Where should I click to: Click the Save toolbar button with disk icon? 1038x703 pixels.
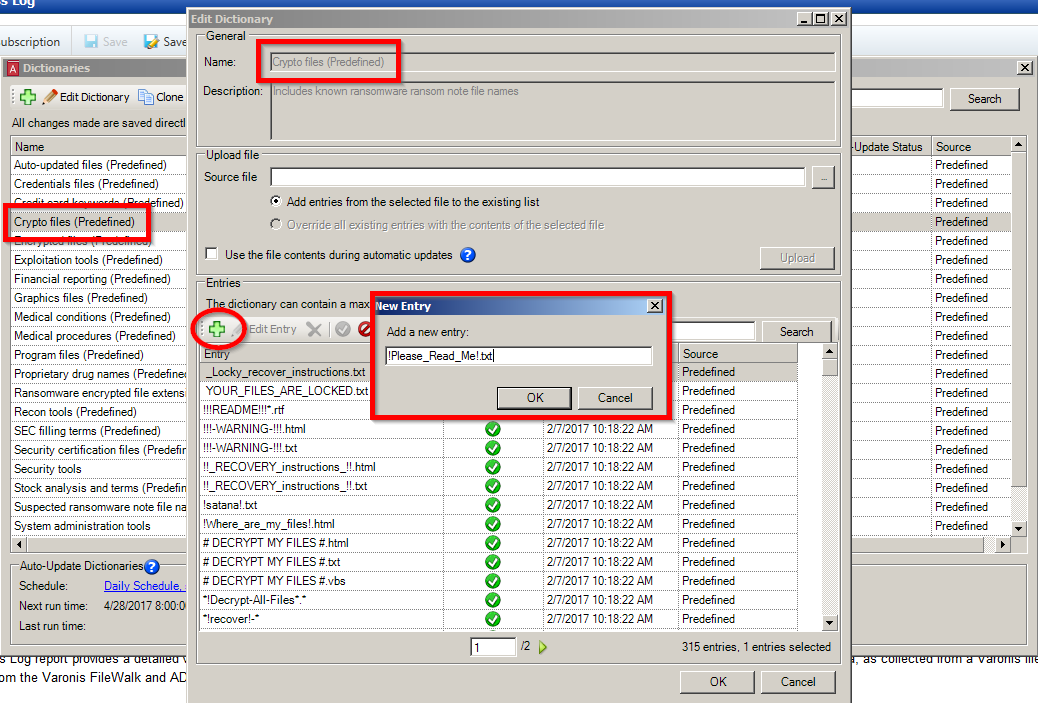point(105,42)
